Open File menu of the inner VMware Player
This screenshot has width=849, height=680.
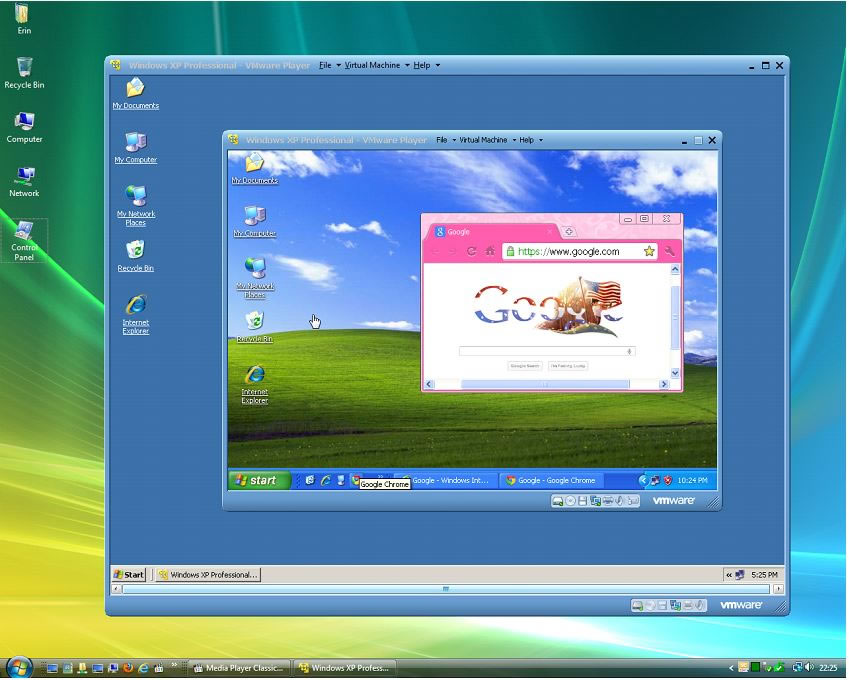pos(446,140)
